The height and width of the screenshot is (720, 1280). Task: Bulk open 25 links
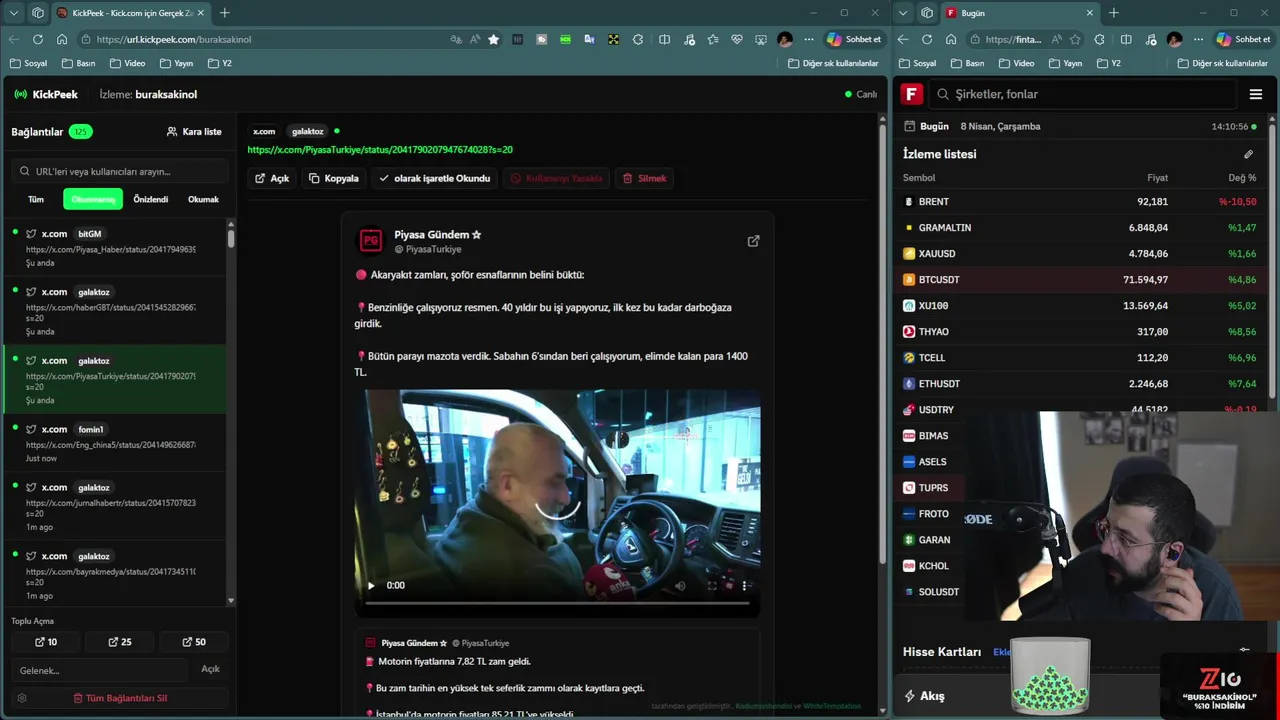pos(120,642)
